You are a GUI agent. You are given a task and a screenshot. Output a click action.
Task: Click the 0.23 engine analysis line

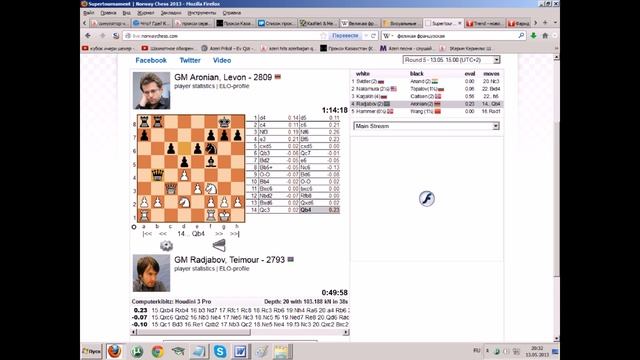[240, 310]
